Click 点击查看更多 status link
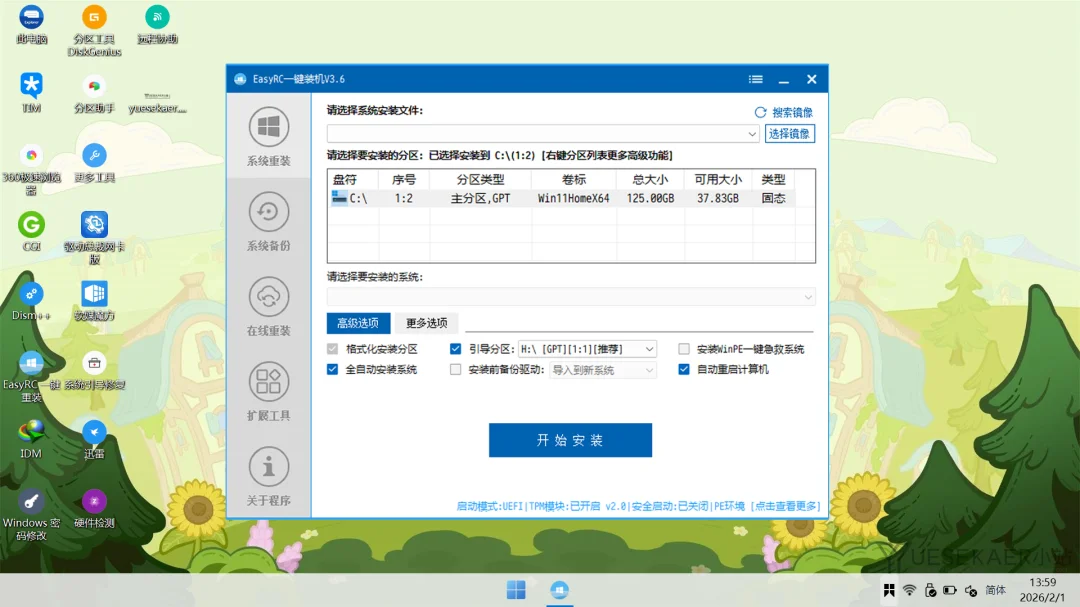The image size is (1080, 607). click(785, 506)
